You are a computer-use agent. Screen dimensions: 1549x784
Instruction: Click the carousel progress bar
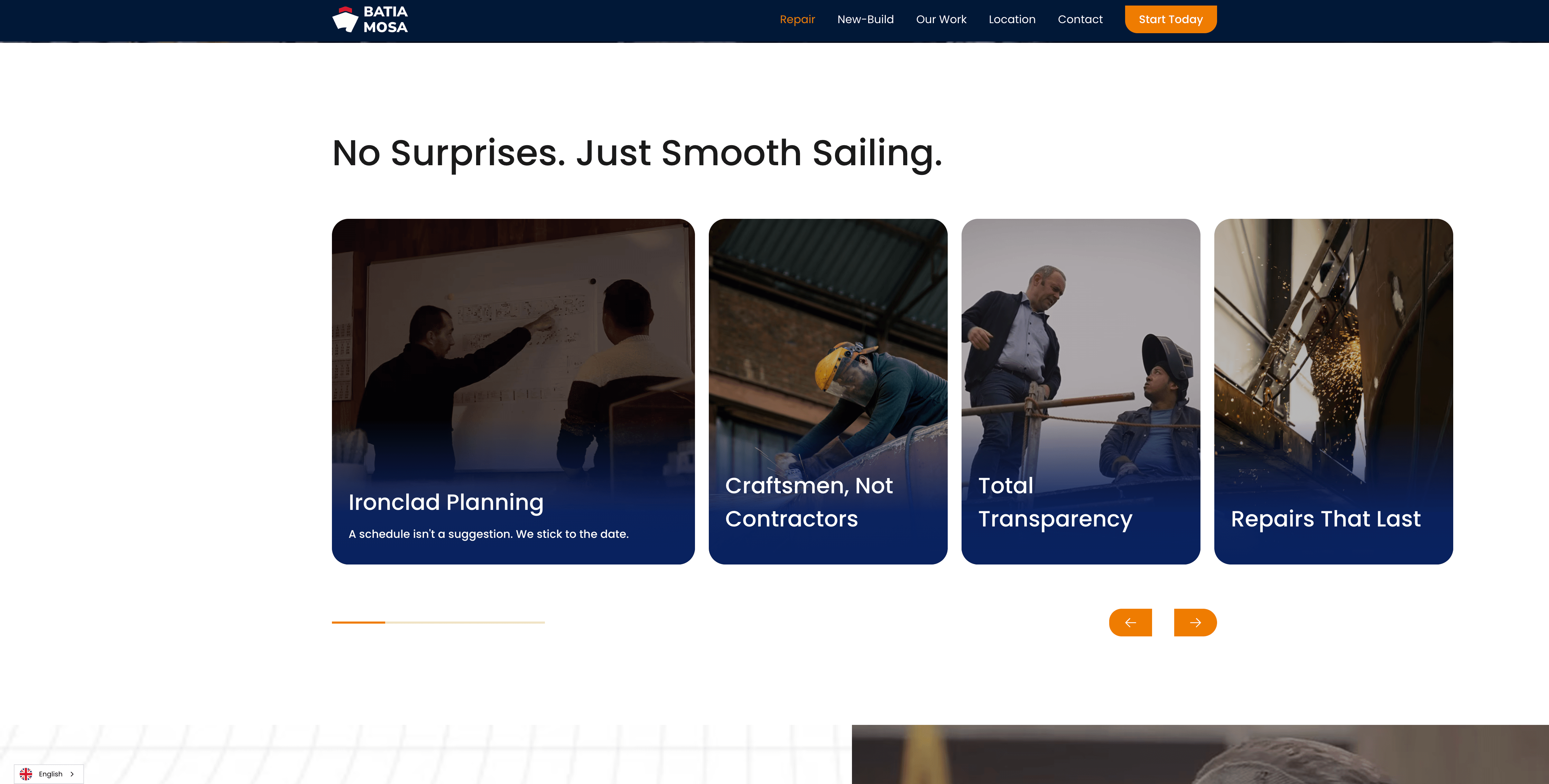coord(438,622)
